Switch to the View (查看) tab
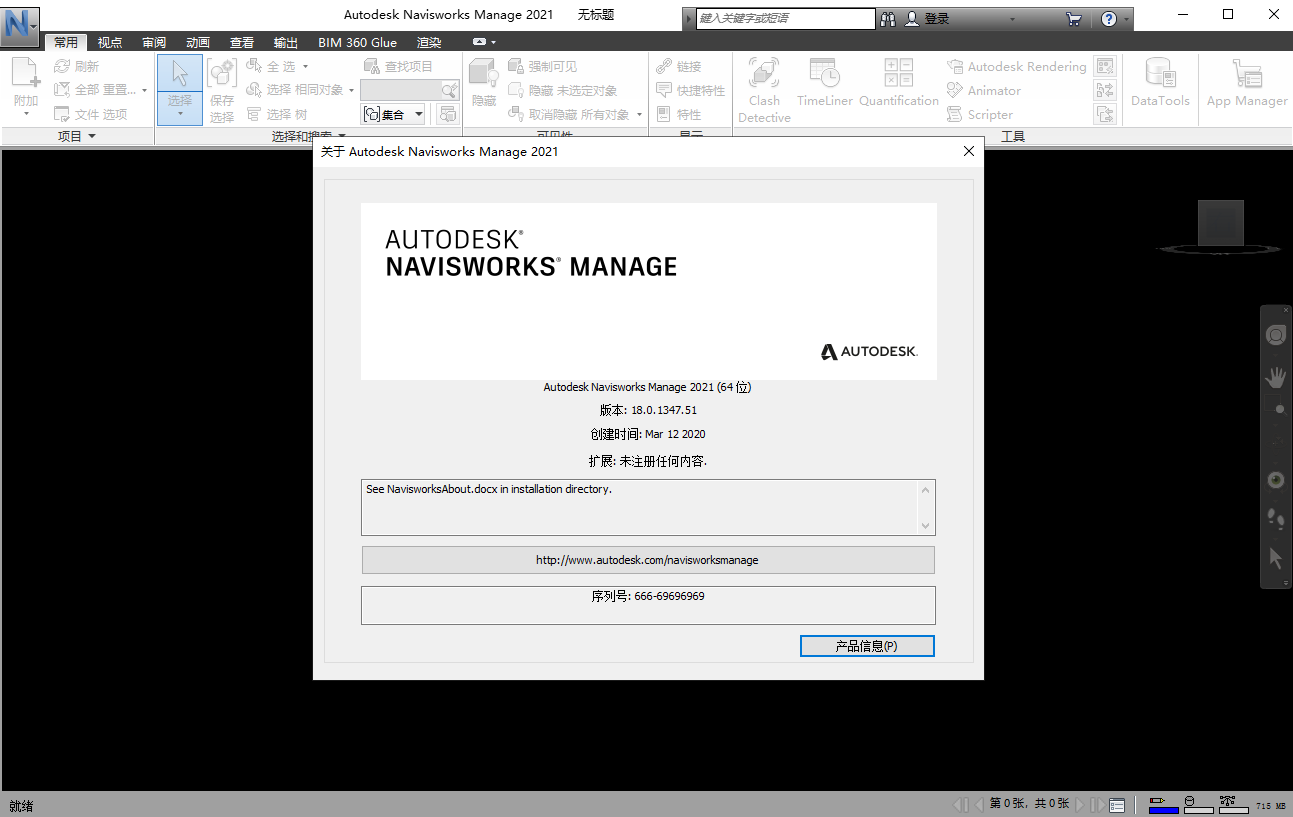Viewport: 1293px width, 817px height. (242, 42)
